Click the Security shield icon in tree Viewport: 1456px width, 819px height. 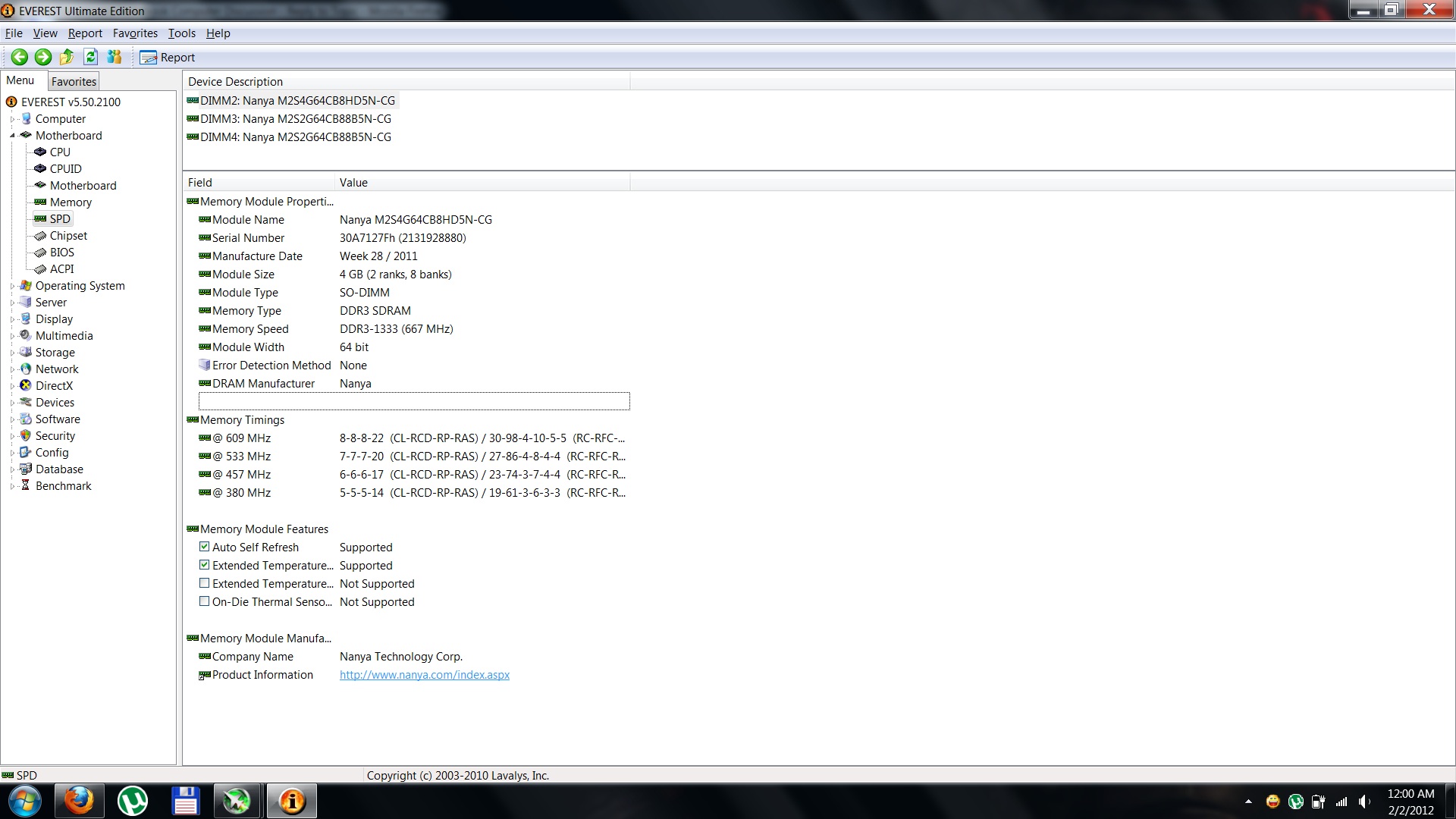(x=26, y=435)
